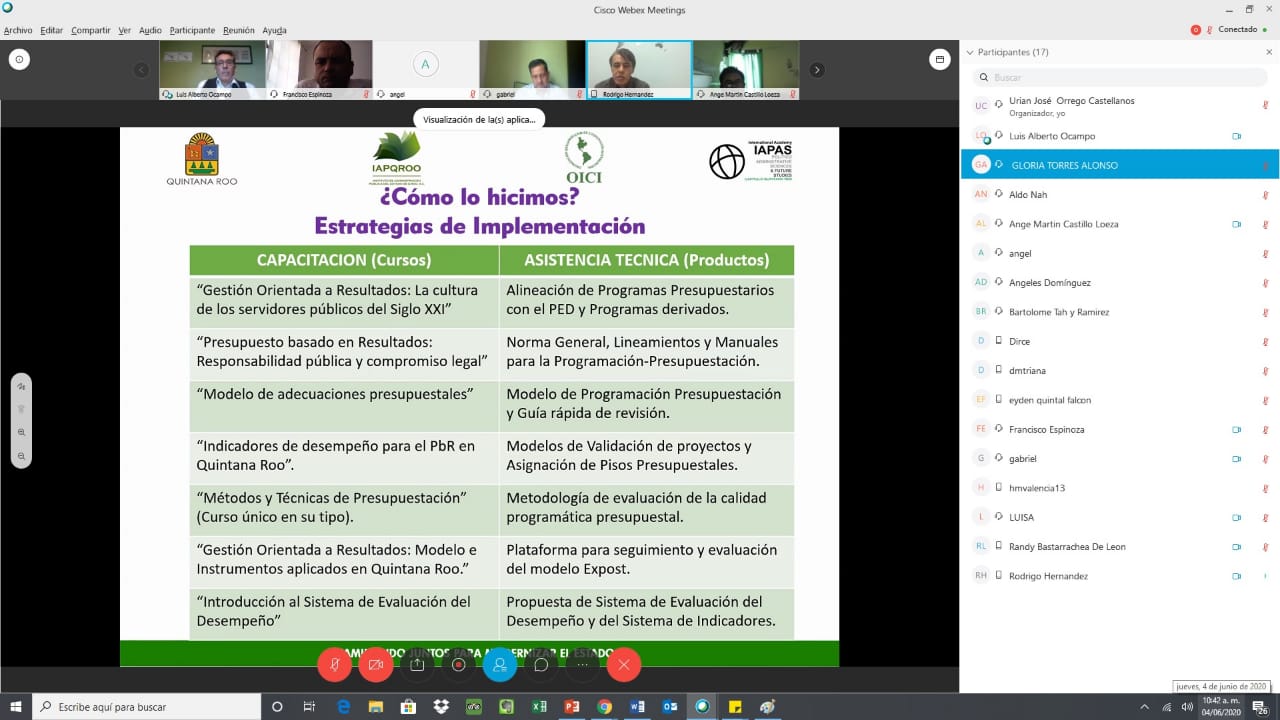
Task: Collapse the Participantes (17) panel chevron
Action: click(x=969, y=52)
